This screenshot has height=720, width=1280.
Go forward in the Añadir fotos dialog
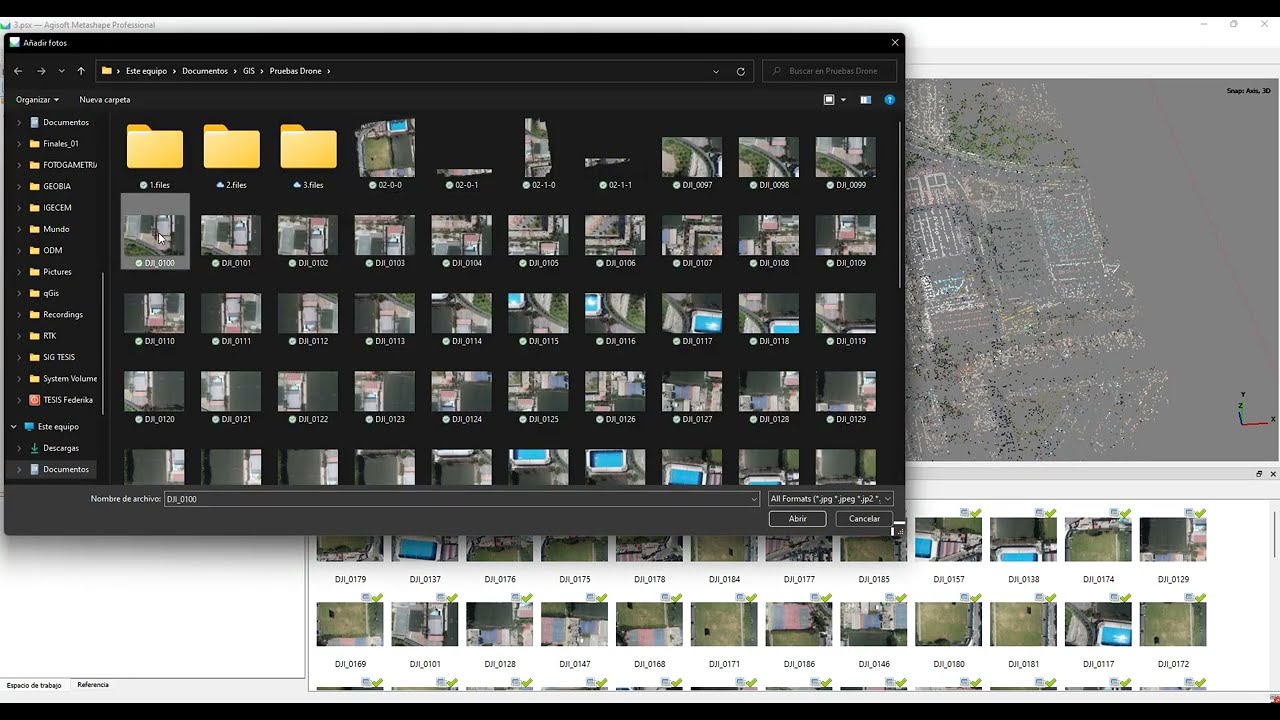[41, 71]
